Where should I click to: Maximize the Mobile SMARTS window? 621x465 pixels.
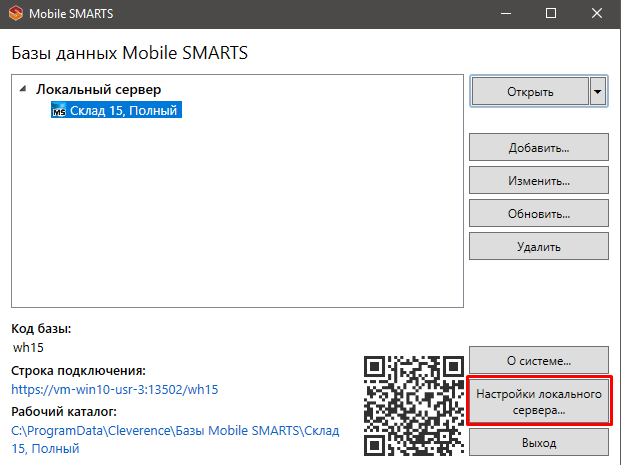(x=551, y=13)
